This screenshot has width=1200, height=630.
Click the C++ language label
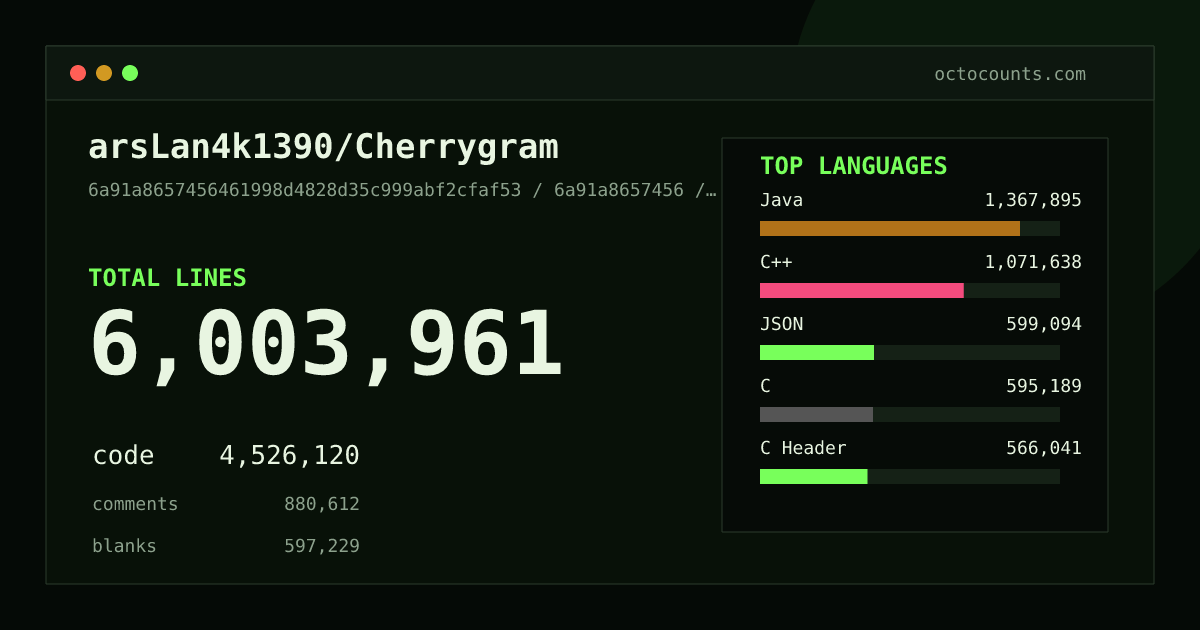pos(776,262)
